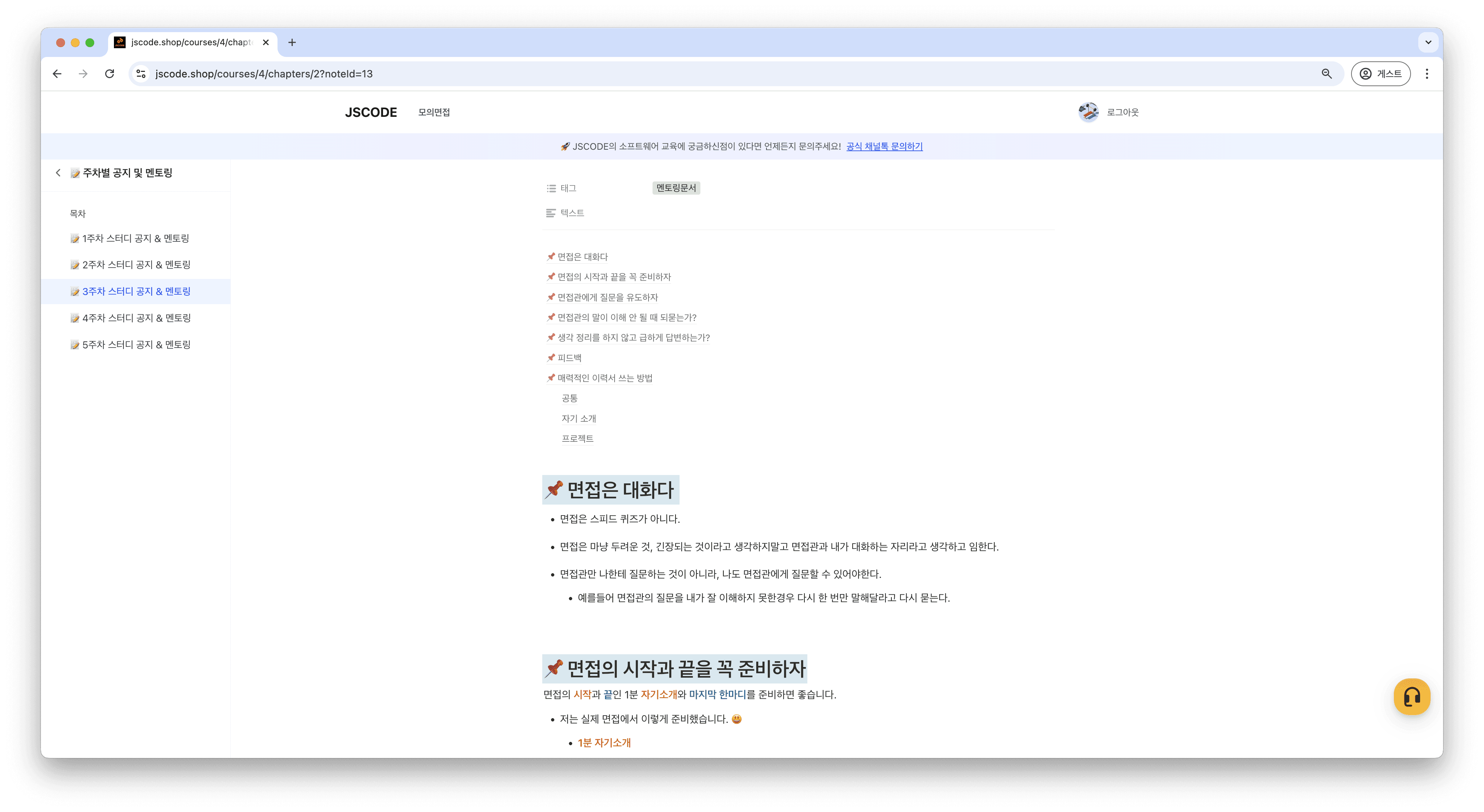
Task: Click the 태그 list icon
Action: click(x=551, y=188)
